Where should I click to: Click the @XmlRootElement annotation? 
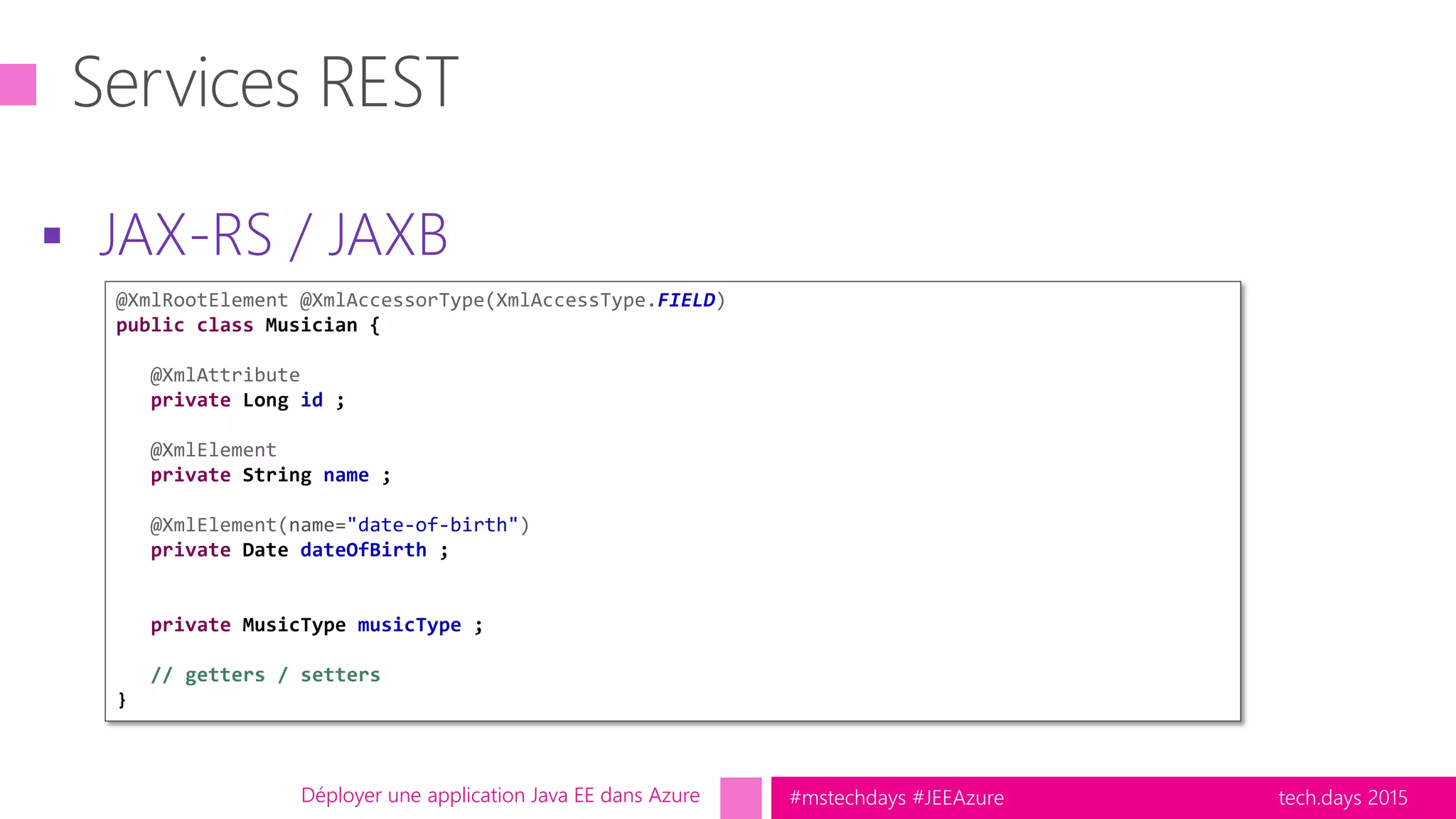click(x=202, y=301)
